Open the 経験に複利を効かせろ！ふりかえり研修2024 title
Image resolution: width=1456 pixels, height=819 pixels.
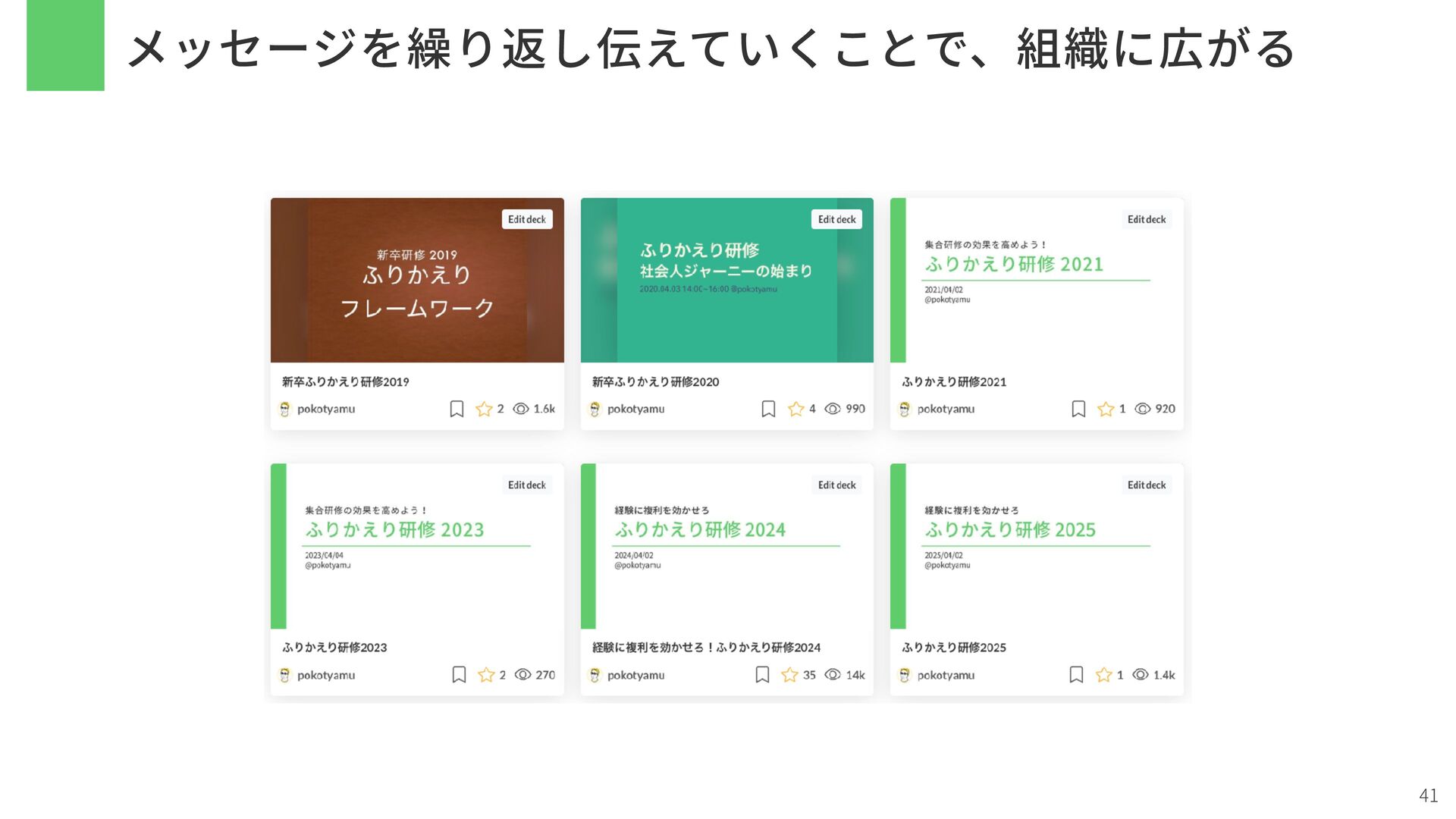706,648
